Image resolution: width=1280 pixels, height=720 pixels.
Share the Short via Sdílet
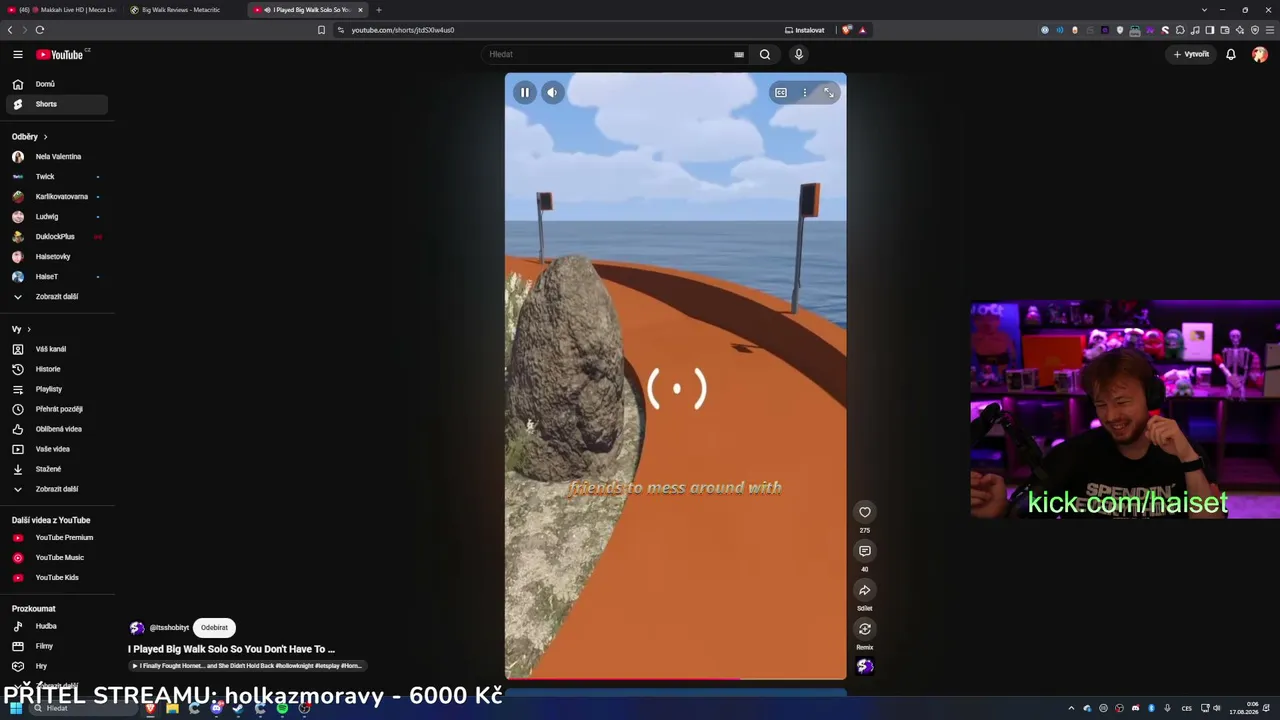coord(865,590)
